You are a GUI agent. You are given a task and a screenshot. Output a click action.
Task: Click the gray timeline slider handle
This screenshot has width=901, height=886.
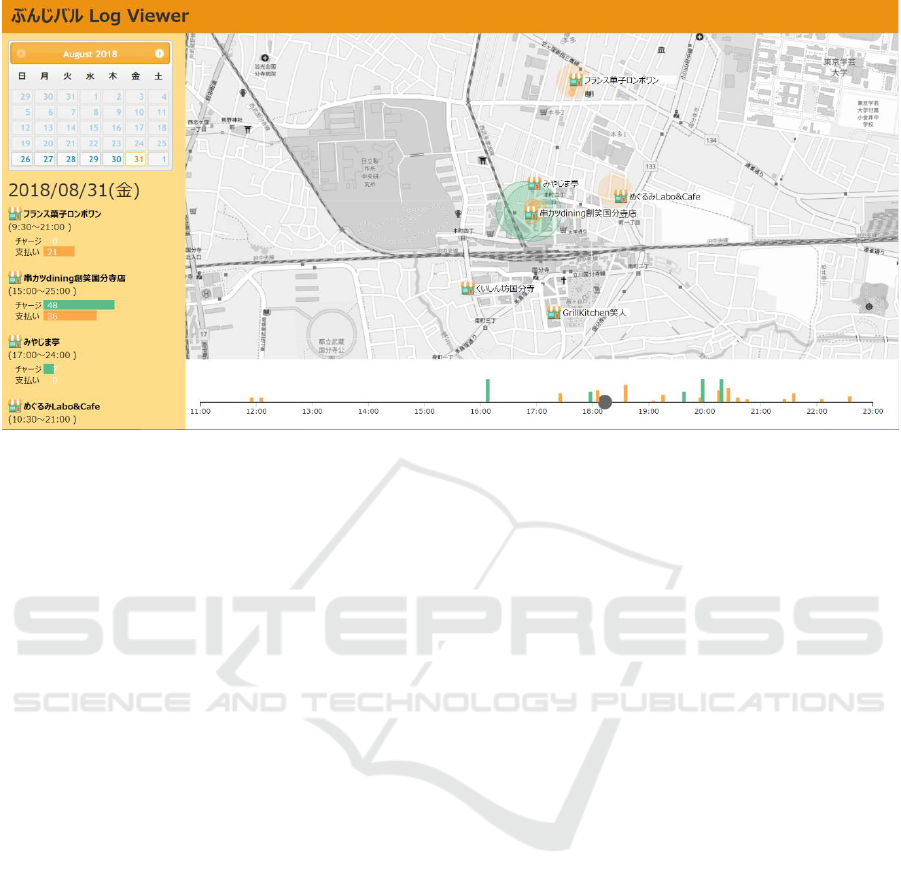point(604,402)
